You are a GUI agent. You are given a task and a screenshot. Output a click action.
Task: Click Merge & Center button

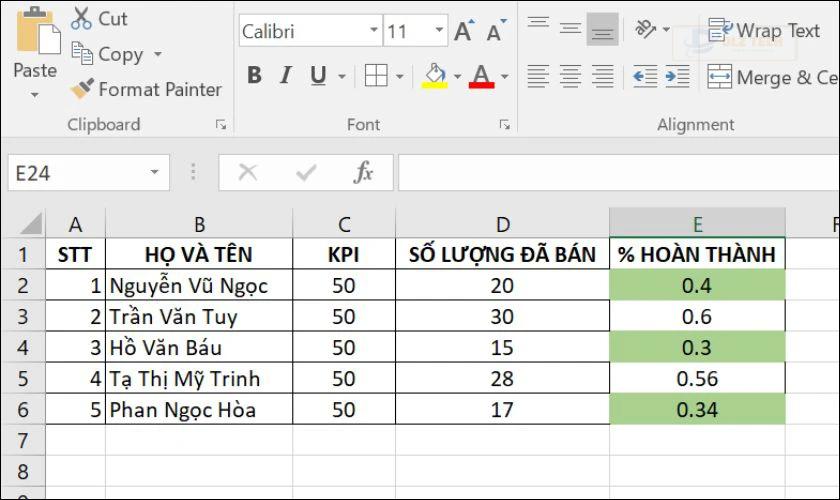[x=772, y=77]
